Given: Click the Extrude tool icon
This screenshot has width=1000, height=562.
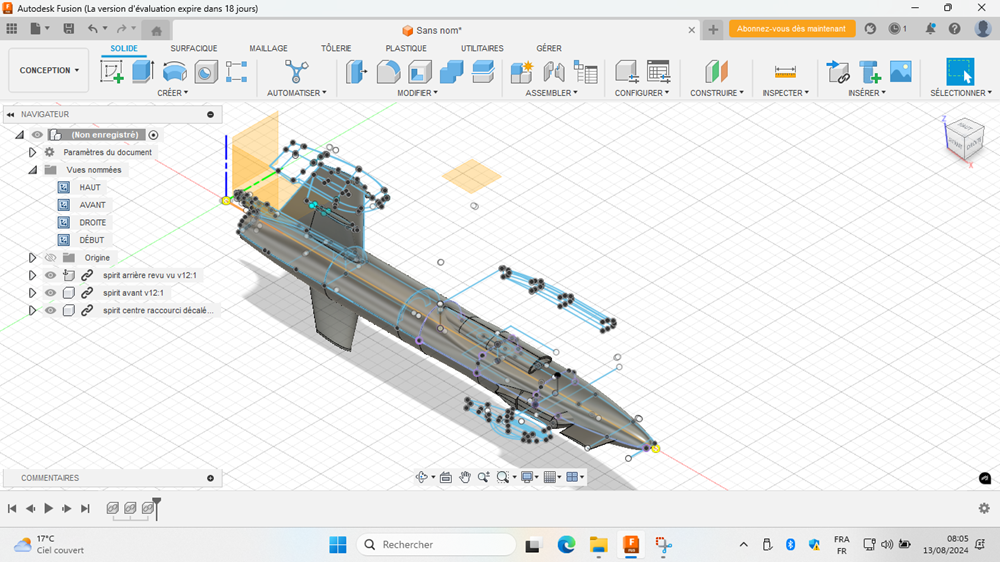Looking at the screenshot, I should click(x=143, y=71).
